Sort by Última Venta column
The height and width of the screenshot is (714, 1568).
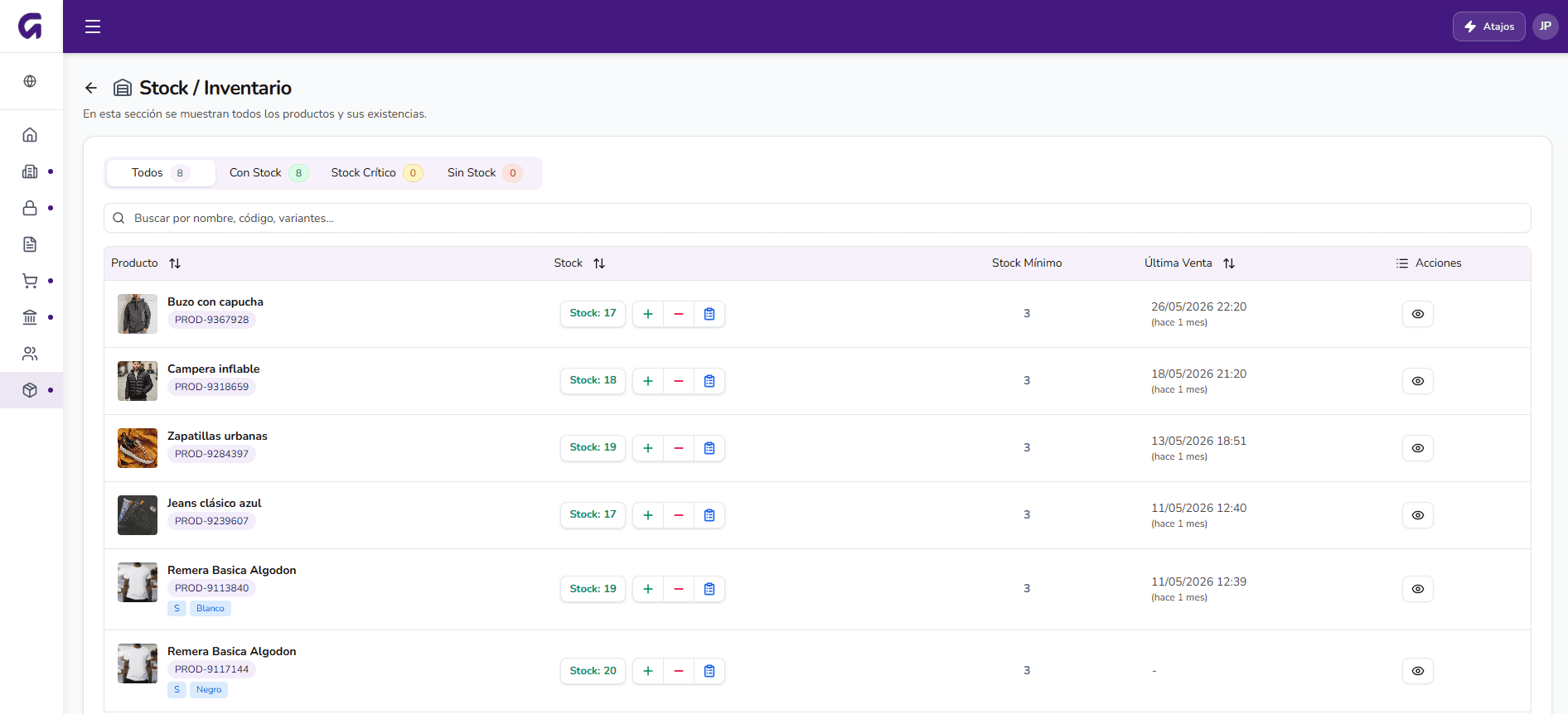tap(1229, 263)
